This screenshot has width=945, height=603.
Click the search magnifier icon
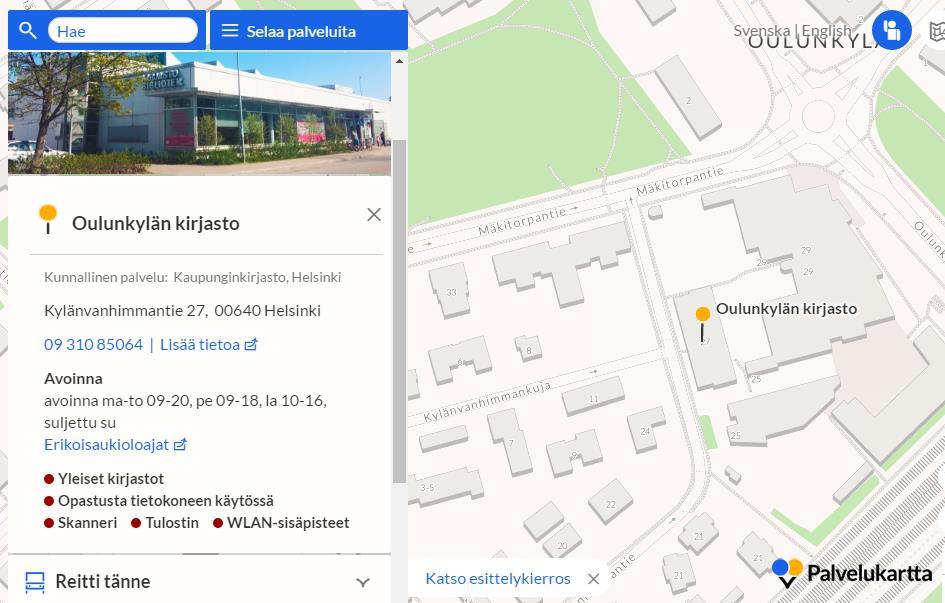(x=28, y=30)
